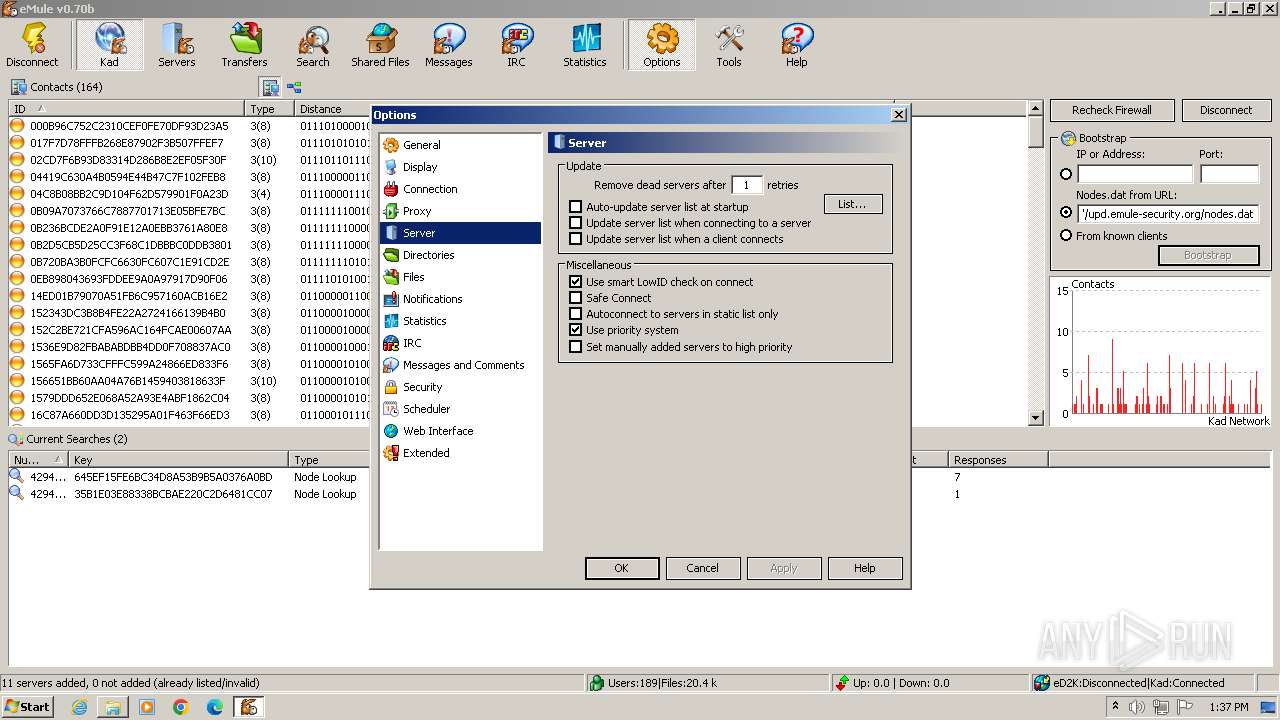The height and width of the screenshot is (720, 1280).
Task: Enable update server list when connecting to server
Action: (x=575, y=223)
